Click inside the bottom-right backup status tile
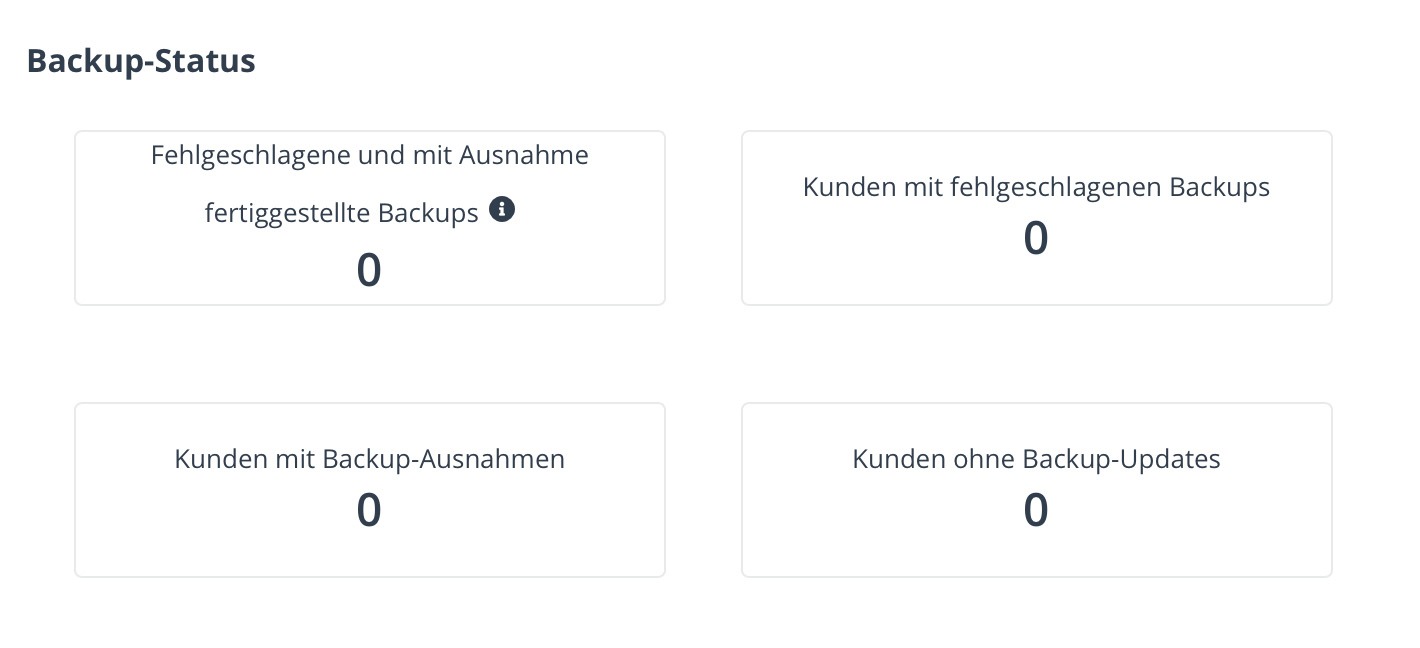The image size is (1420, 648). pos(1036,489)
